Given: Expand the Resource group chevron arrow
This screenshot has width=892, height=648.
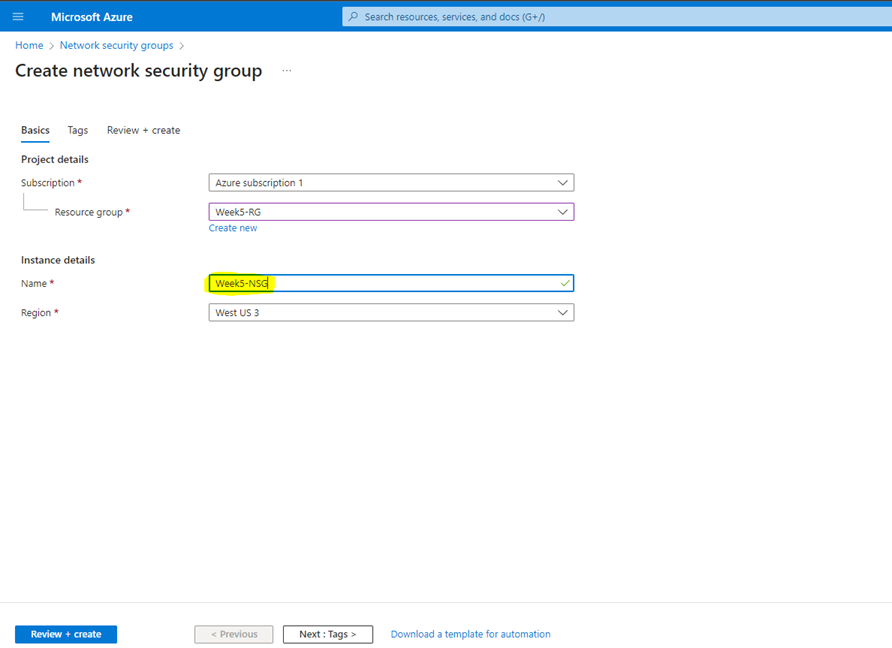Looking at the screenshot, I should (563, 212).
